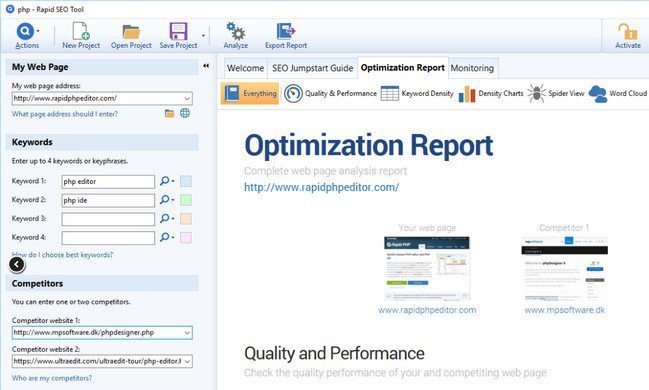Viewport: 649px width, 390px height.
Task: Open the rapidphpeditor.com report URL link
Action: pos(322,187)
